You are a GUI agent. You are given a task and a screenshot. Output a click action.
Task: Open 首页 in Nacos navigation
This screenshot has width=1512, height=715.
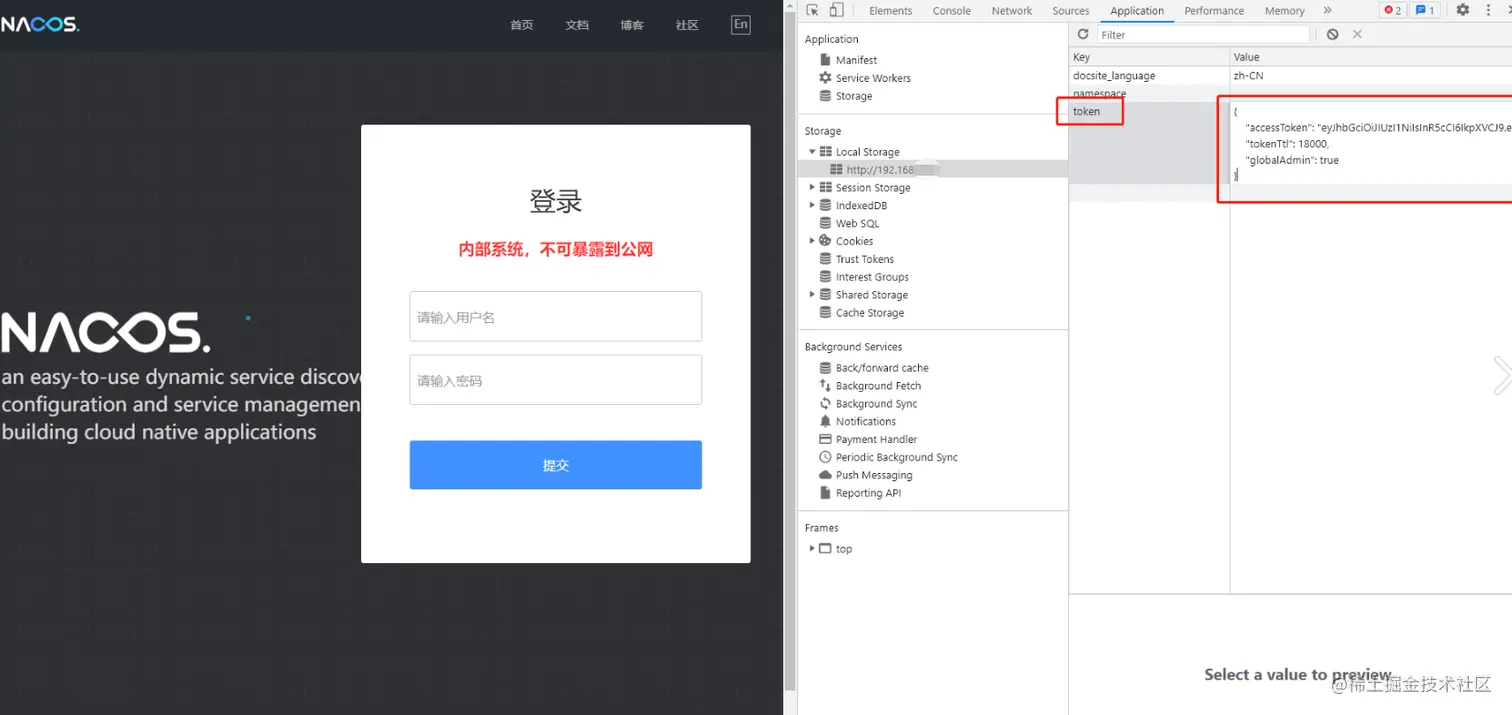tap(522, 25)
